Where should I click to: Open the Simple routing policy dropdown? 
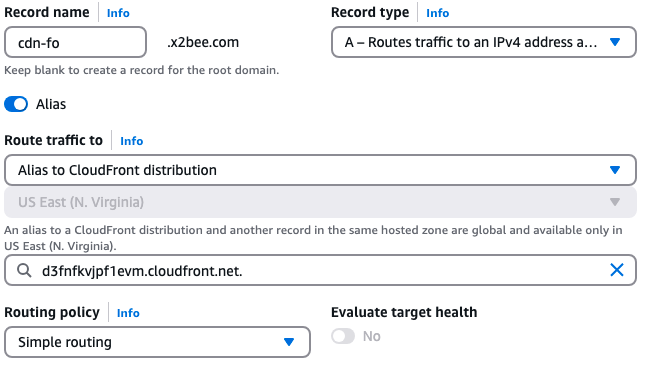click(157, 342)
